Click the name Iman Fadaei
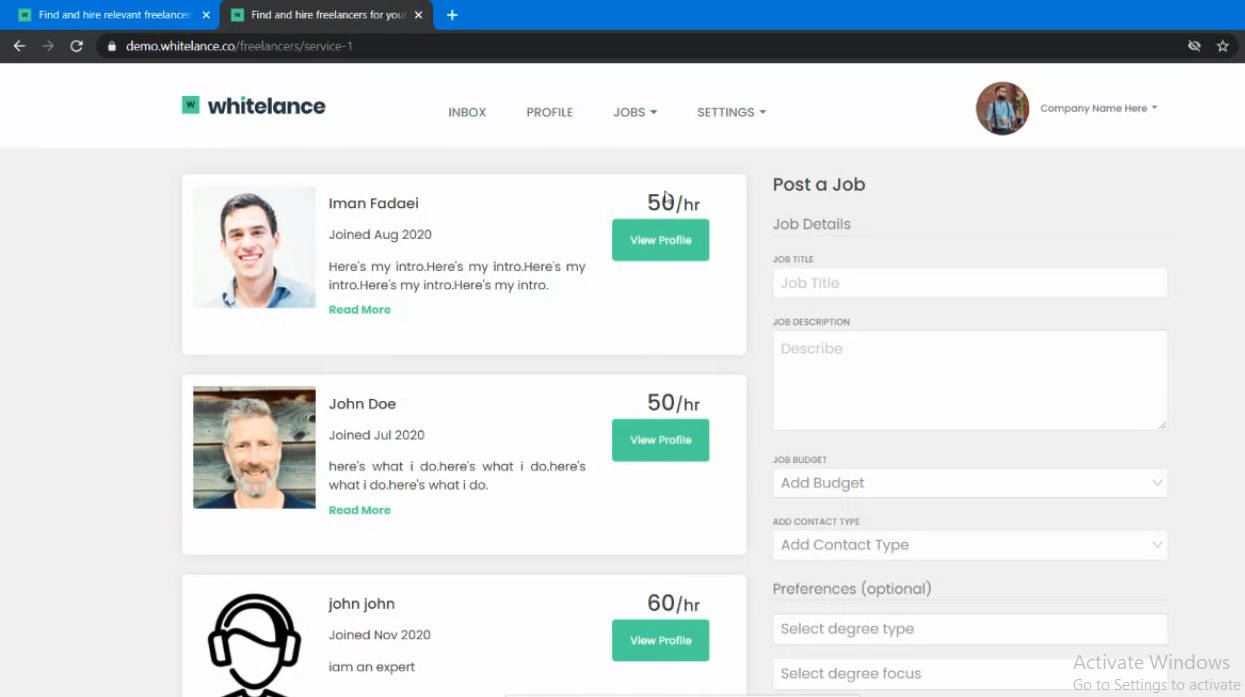 [x=374, y=203]
